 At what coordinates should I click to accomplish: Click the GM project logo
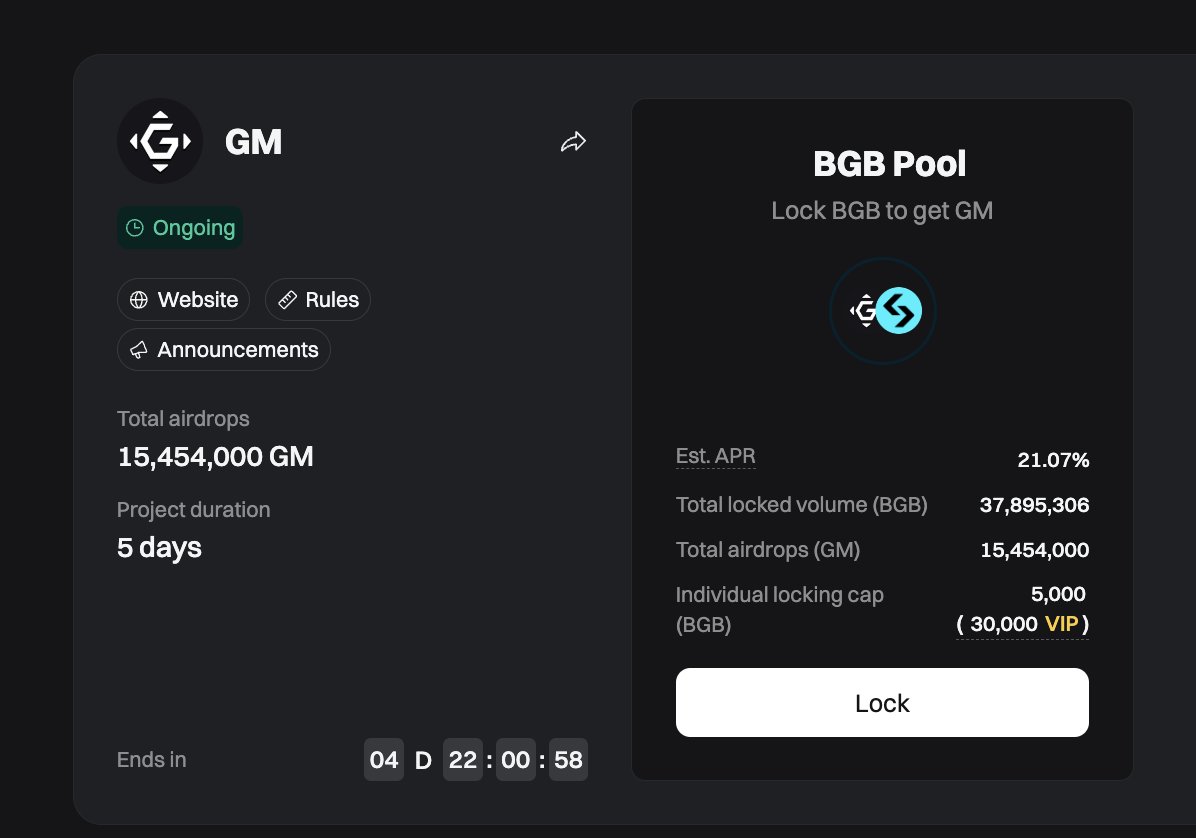(160, 141)
